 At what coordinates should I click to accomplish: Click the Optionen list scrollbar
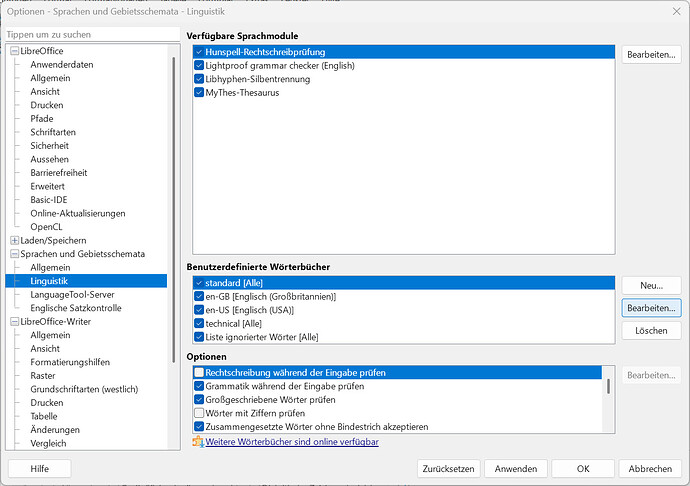pos(608,387)
